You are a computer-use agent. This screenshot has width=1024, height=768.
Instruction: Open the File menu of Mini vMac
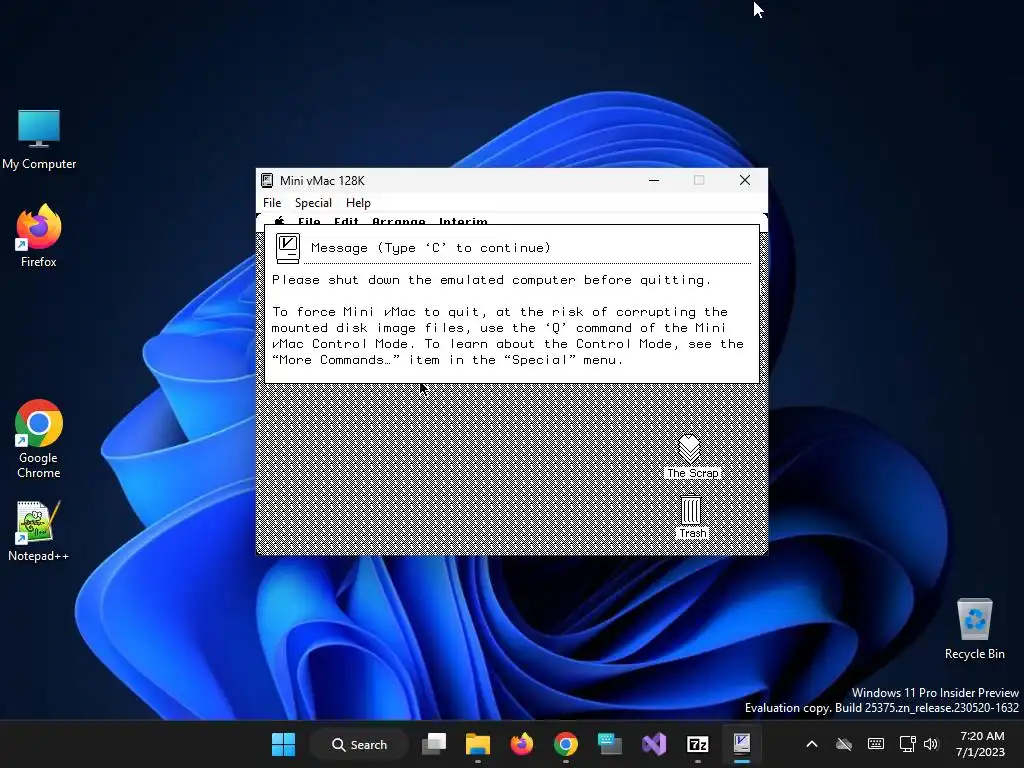(272, 203)
